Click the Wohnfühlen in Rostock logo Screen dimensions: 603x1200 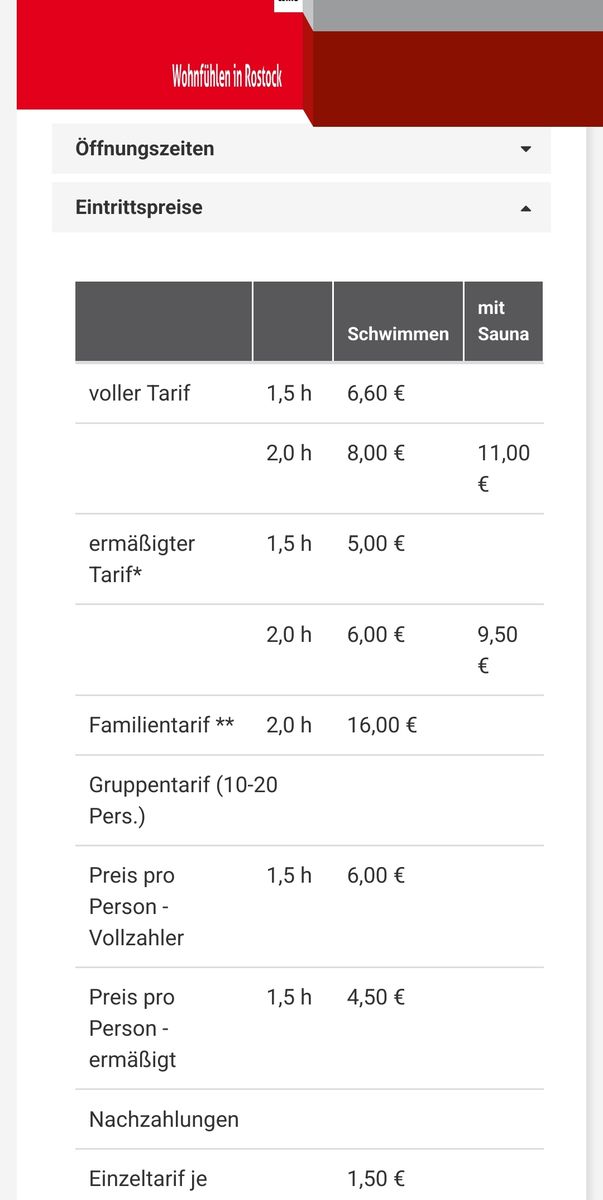(x=226, y=77)
